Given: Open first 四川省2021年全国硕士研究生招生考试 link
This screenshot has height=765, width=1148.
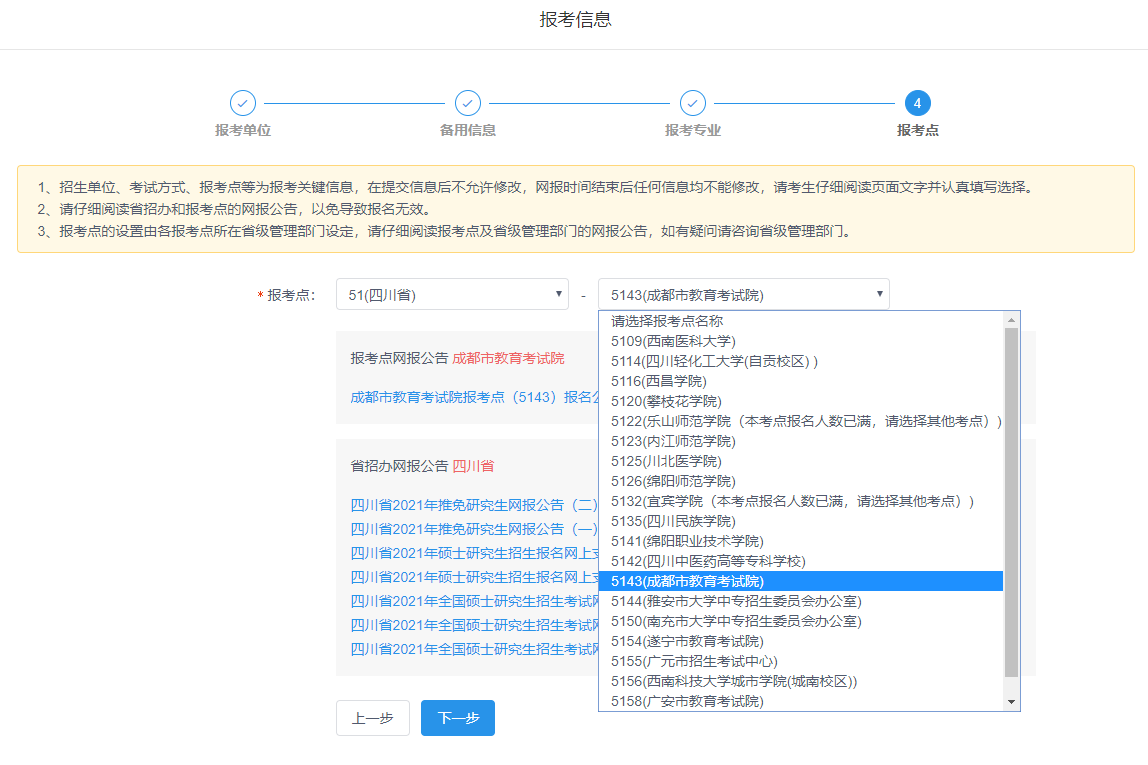Looking at the screenshot, I should pyautogui.click(x=474, y=601).
